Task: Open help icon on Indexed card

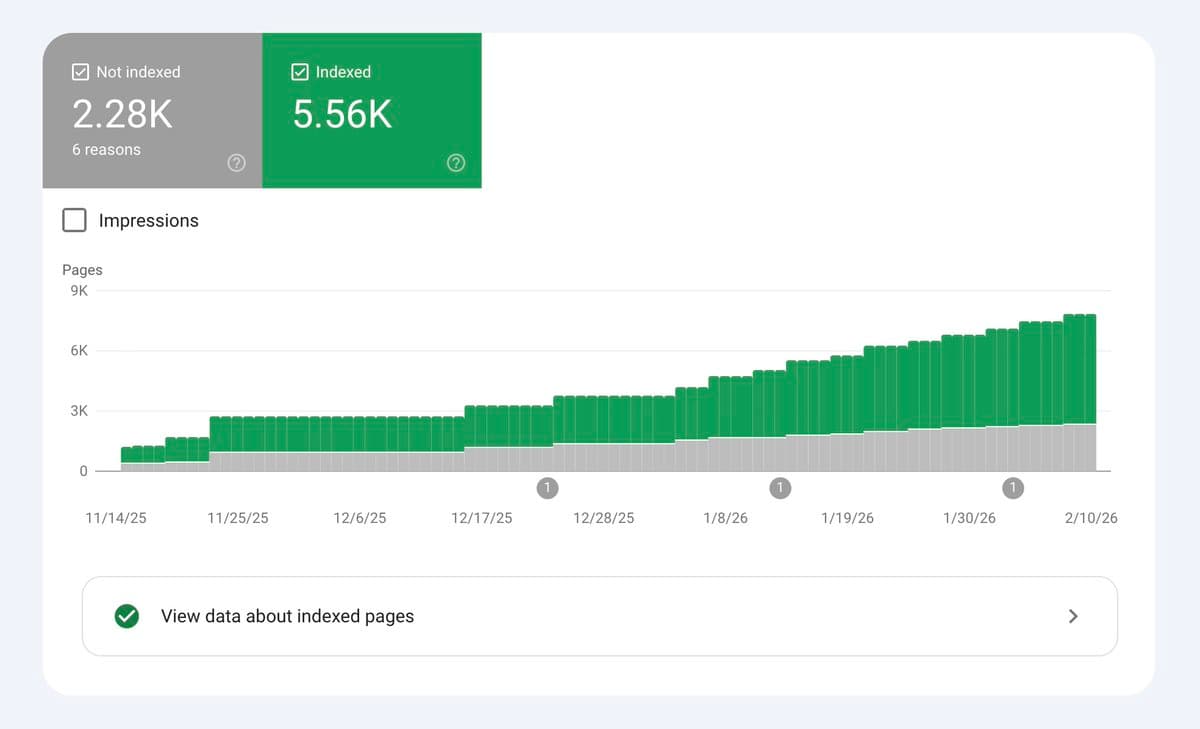Action: click(456, 163)
